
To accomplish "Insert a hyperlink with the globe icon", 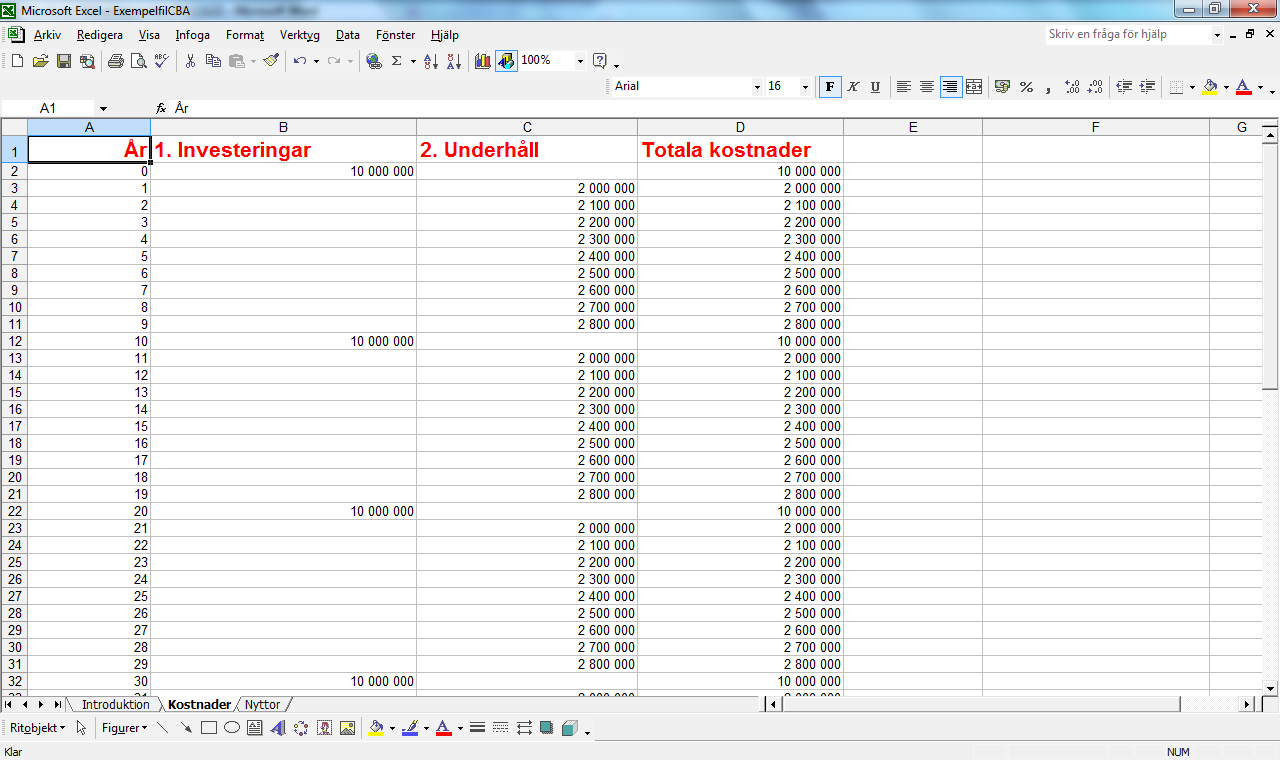I will (374, 61).
